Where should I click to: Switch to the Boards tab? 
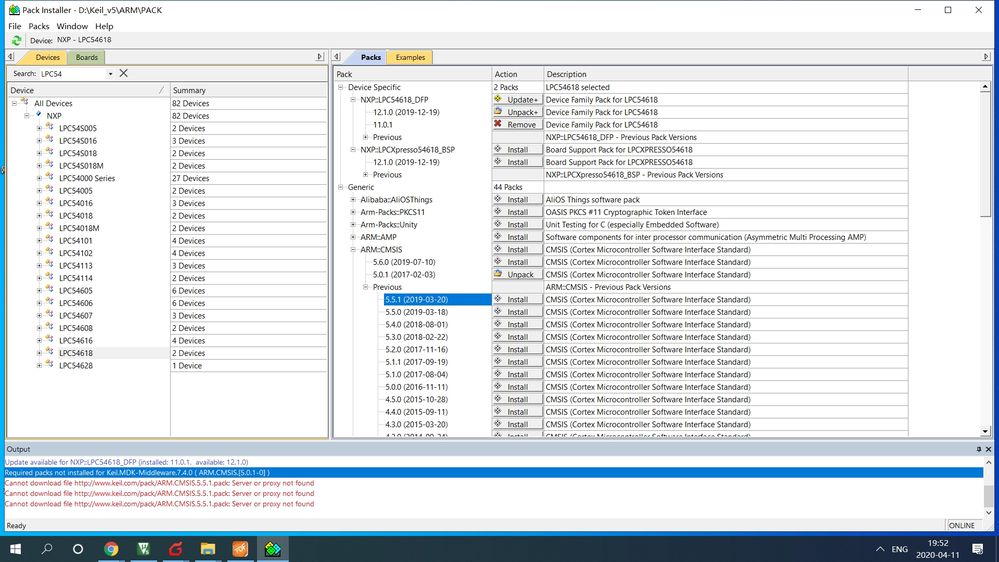[x=87, y=57]
